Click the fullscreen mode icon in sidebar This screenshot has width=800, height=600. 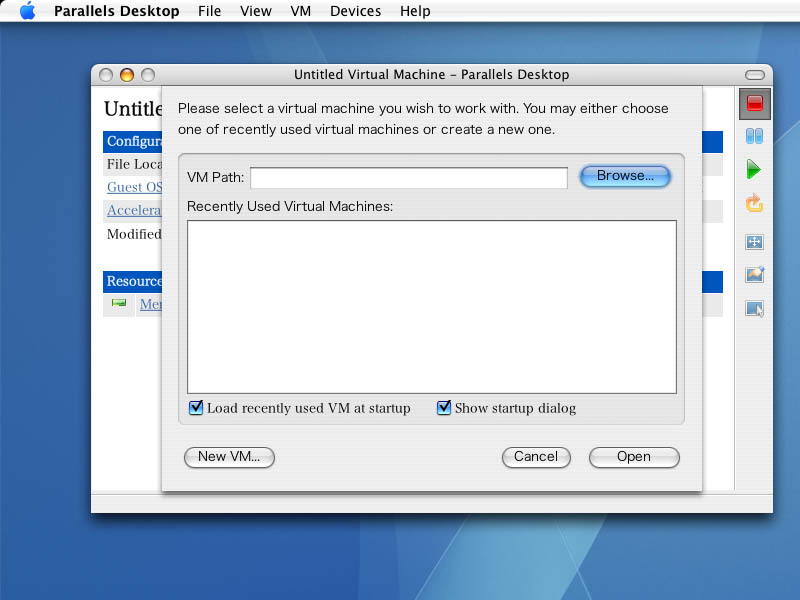coord(755,242)
